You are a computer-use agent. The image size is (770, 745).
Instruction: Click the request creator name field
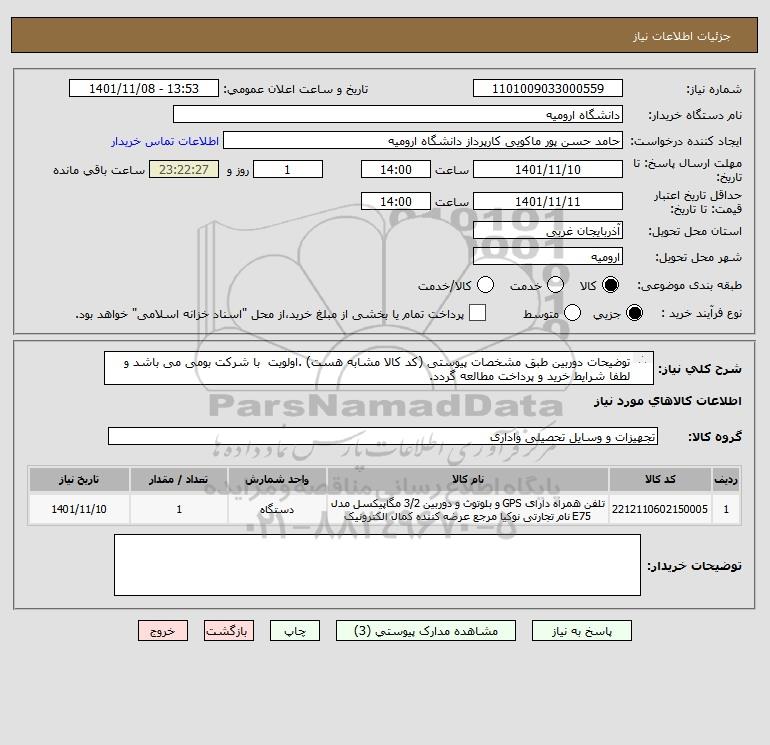(423, 141)
